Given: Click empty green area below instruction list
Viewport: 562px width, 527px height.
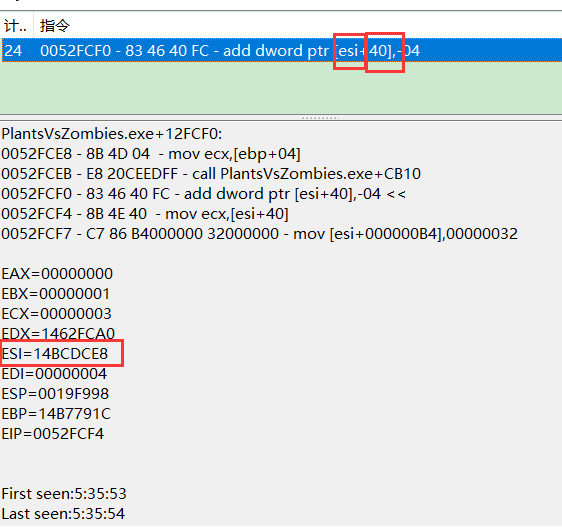Looking at the screenshot, I should 281,88.
